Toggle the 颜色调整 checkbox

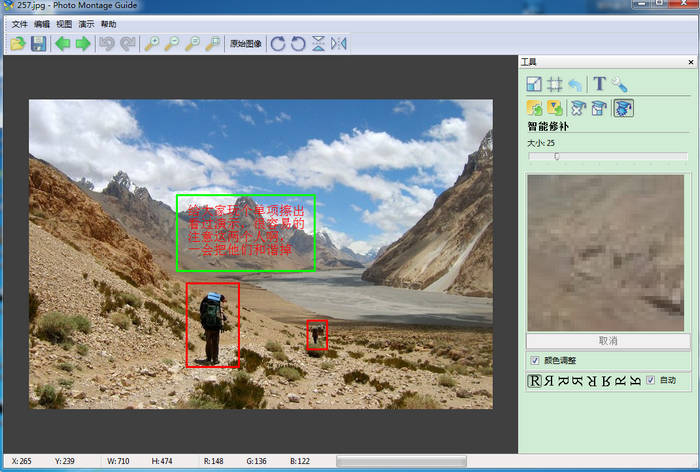click(535, 360)
